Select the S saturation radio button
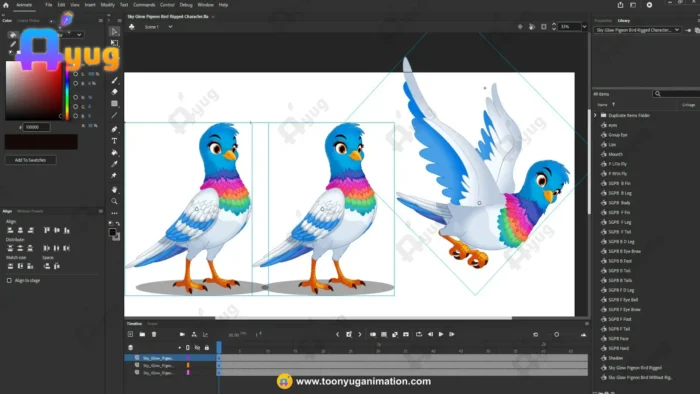The height and width of the screenshot is (394, 700). tap(75, 74)
